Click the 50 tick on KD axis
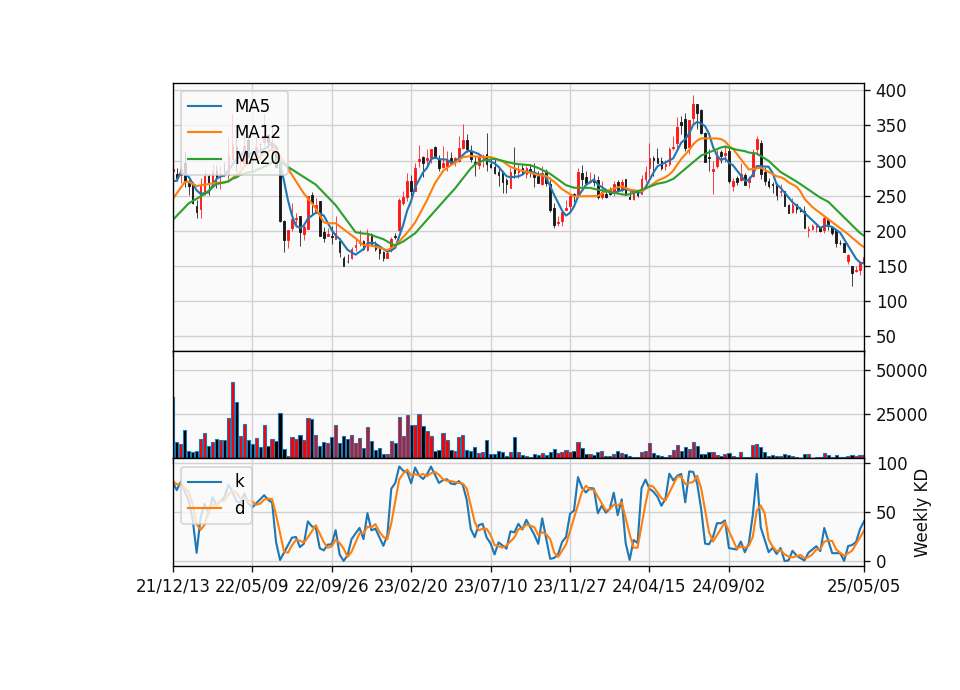The width and height of the screenshot is (960, 690). point(886,513)
